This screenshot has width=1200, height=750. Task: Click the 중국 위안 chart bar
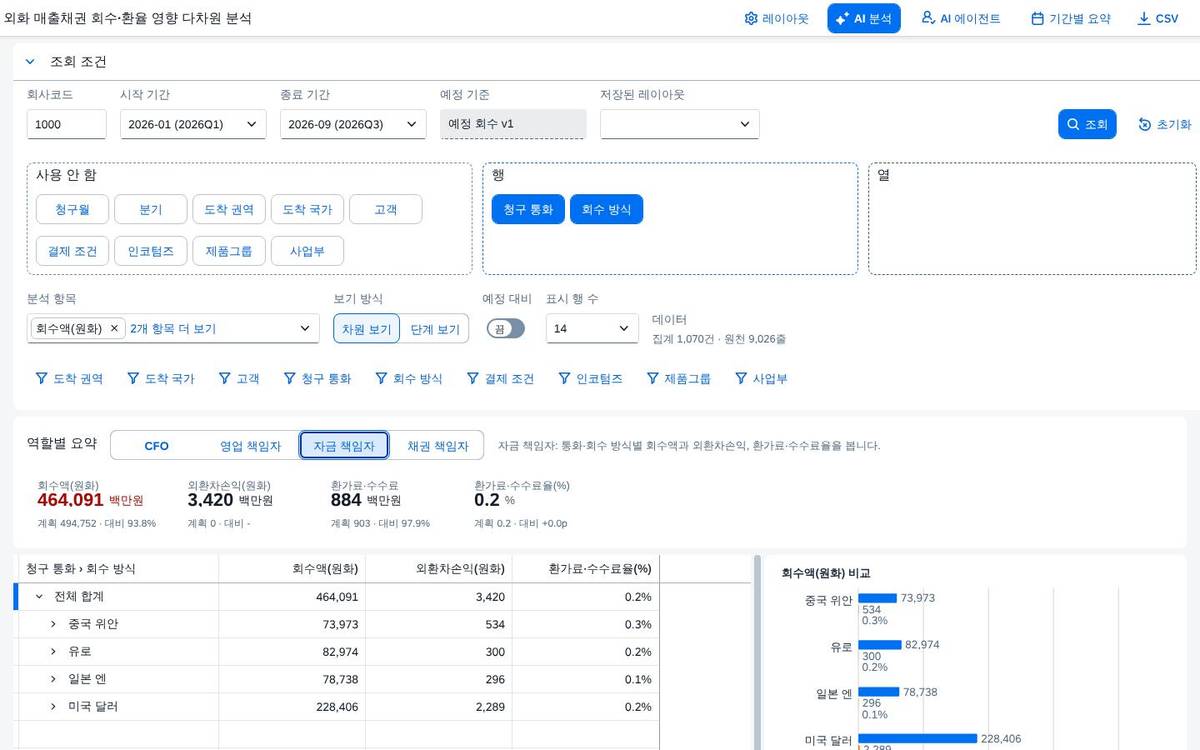tap(878, 598)
